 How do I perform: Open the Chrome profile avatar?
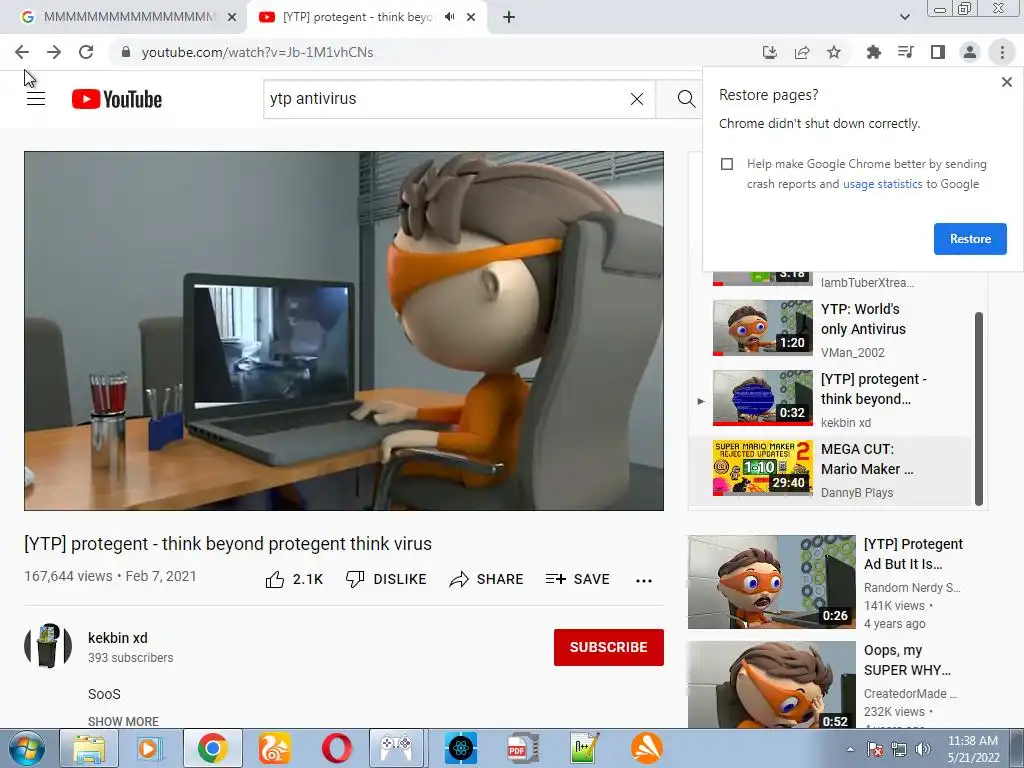click(x=970, y=52)
